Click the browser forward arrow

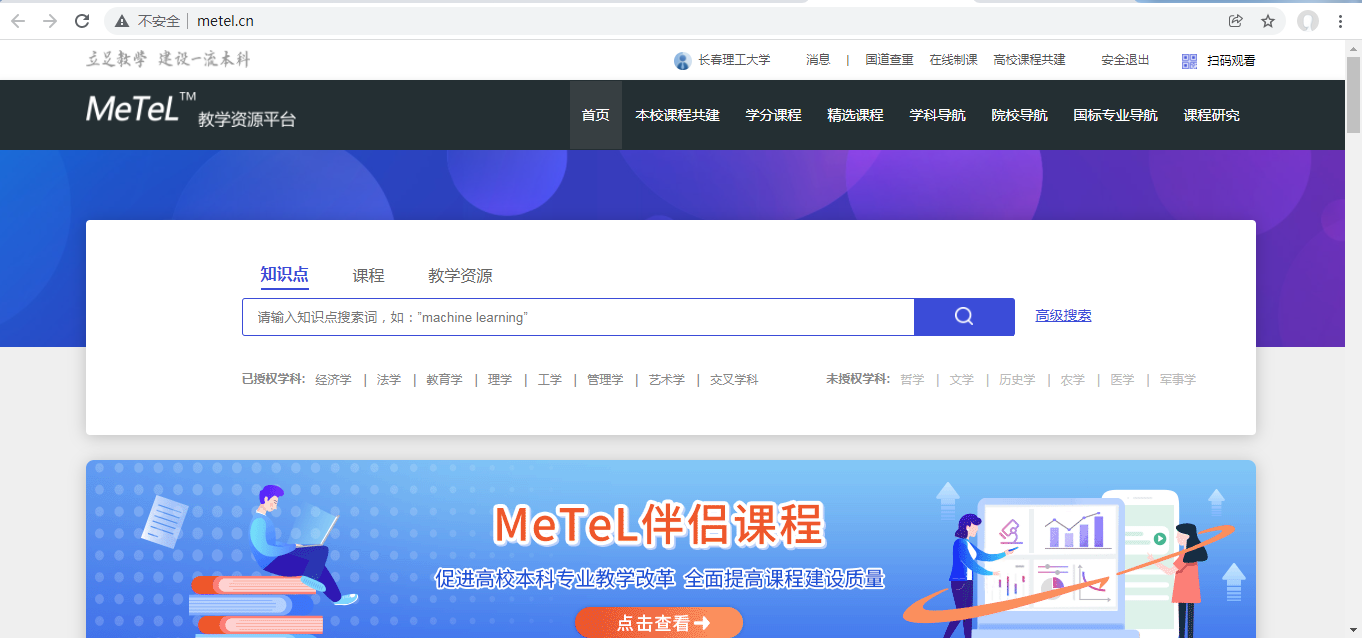click(x=50, y=21)
